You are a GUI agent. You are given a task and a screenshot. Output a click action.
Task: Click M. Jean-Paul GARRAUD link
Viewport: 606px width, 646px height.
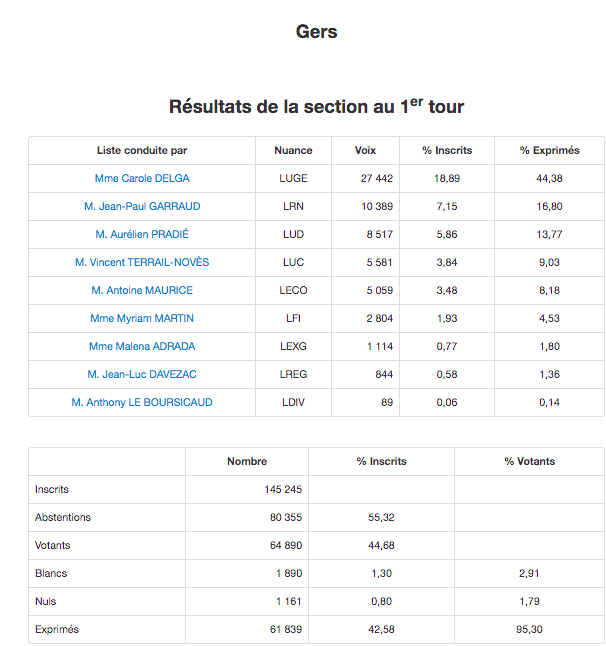[x=142, y=207]
